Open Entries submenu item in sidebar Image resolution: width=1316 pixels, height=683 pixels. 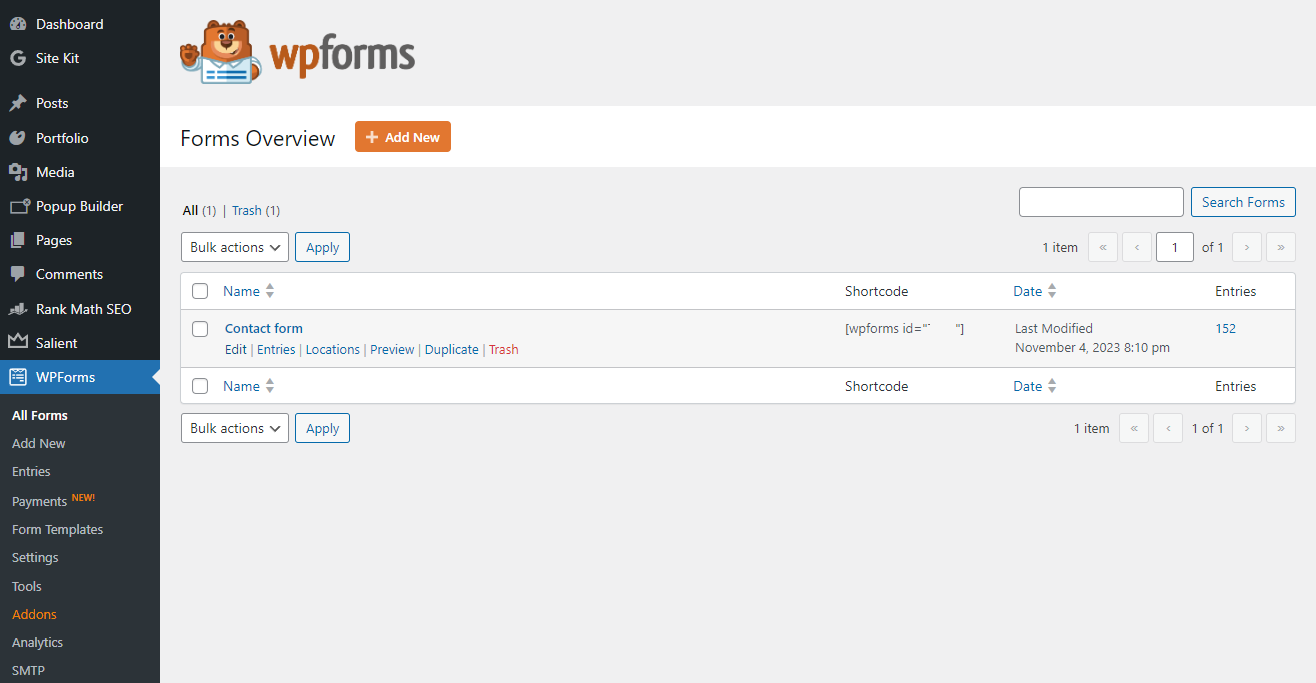(x=31, y=471)
